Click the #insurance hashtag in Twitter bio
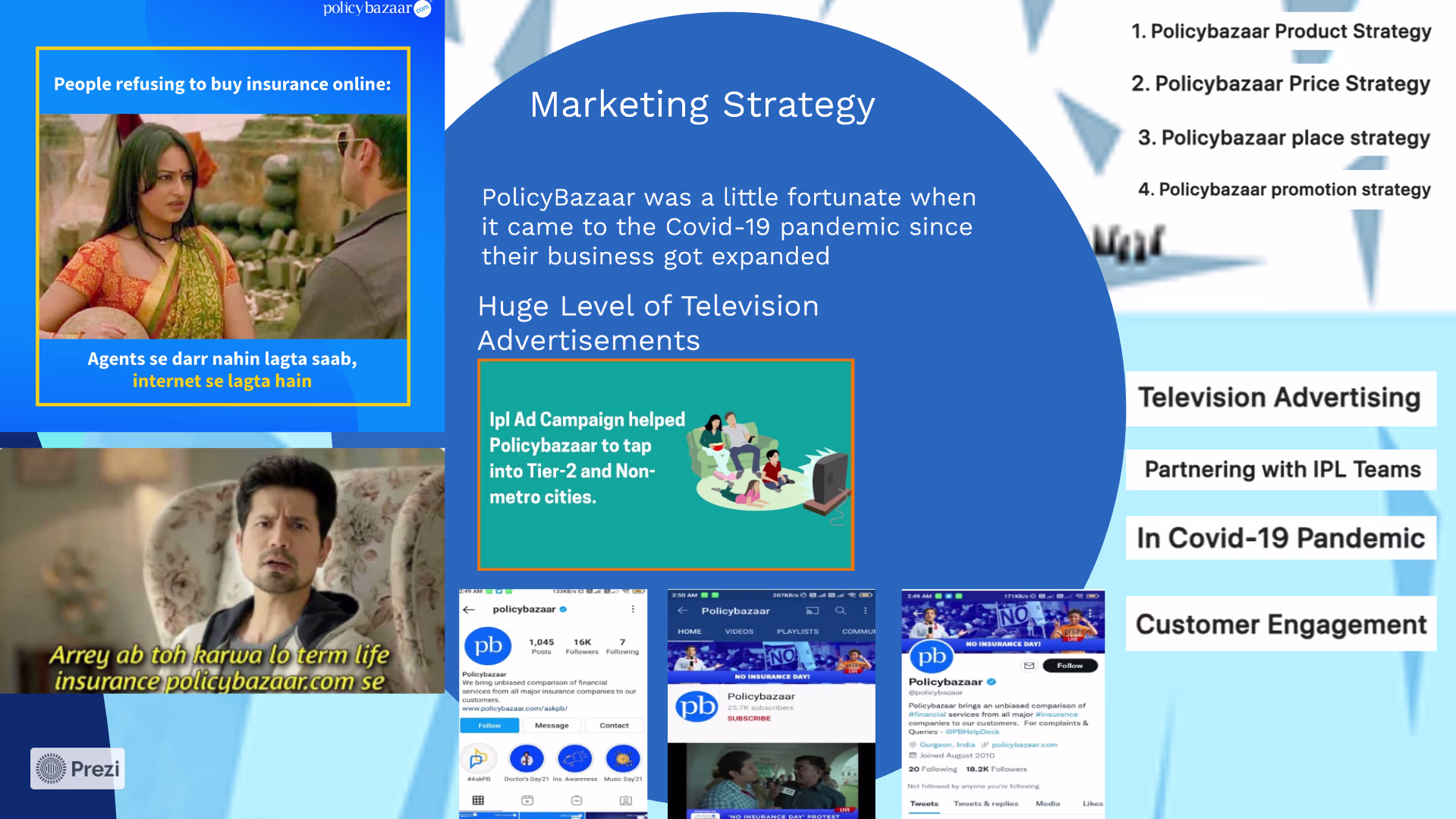The height and width of the screenshot is (819, 1456). click(x=1057, y=714)
